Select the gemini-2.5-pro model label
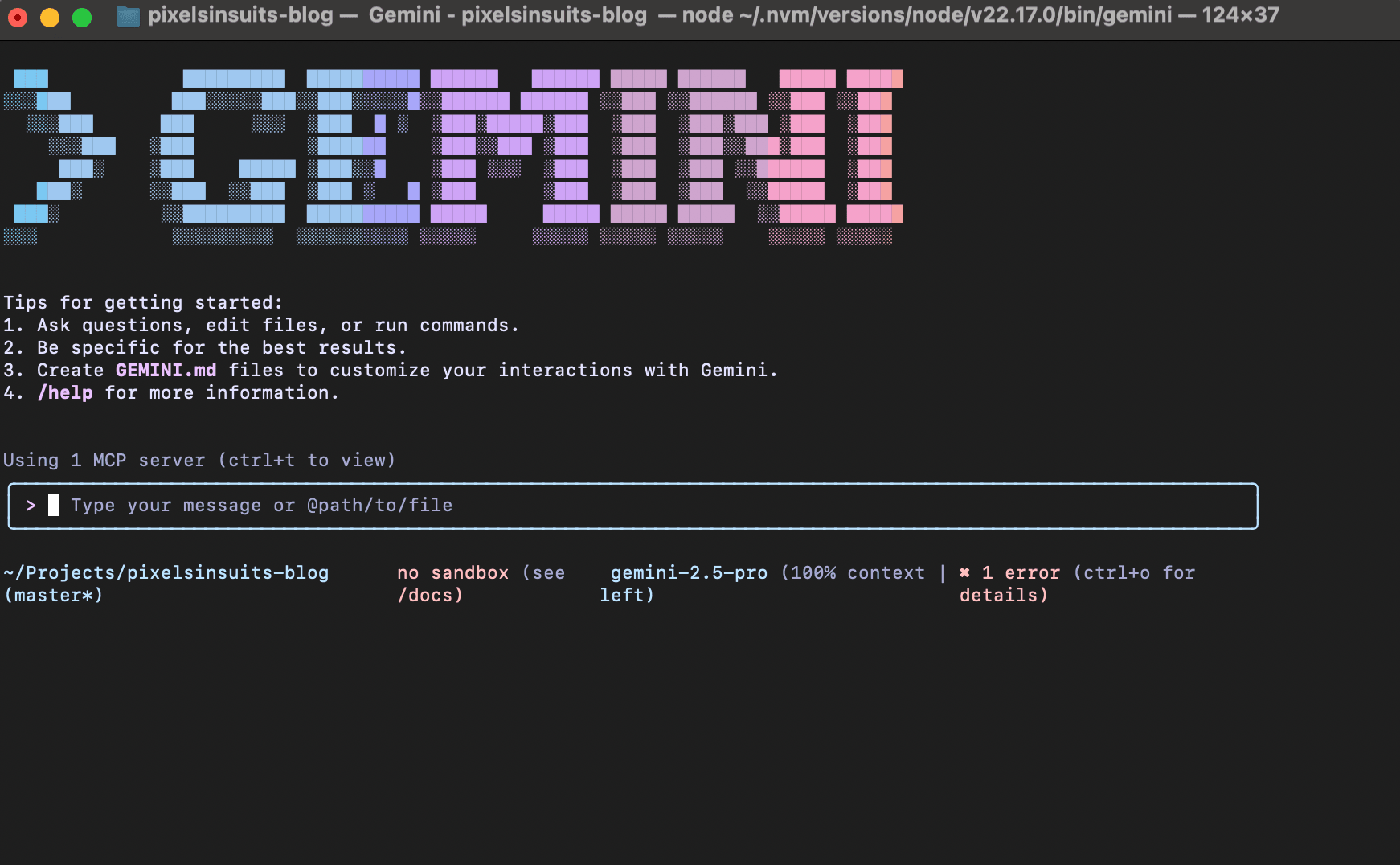This screenshot has height=865, width=1400. click(x=689, y=572)
